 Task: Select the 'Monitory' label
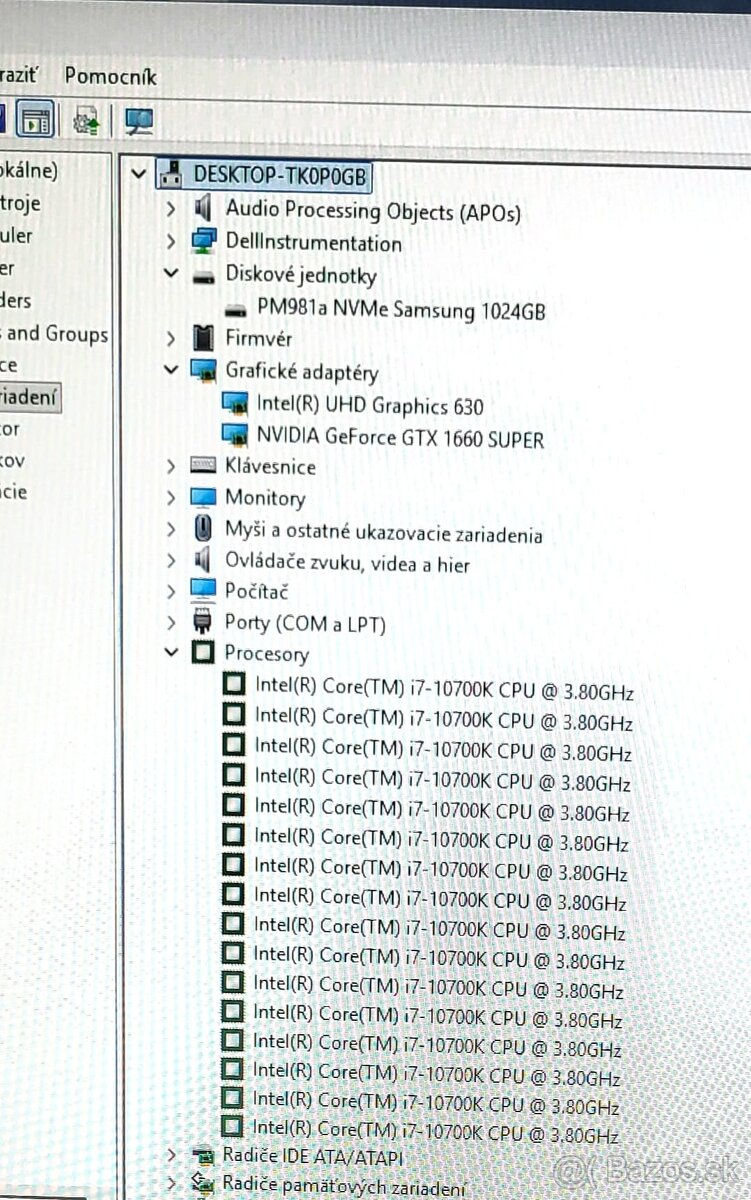pos(265,498)
